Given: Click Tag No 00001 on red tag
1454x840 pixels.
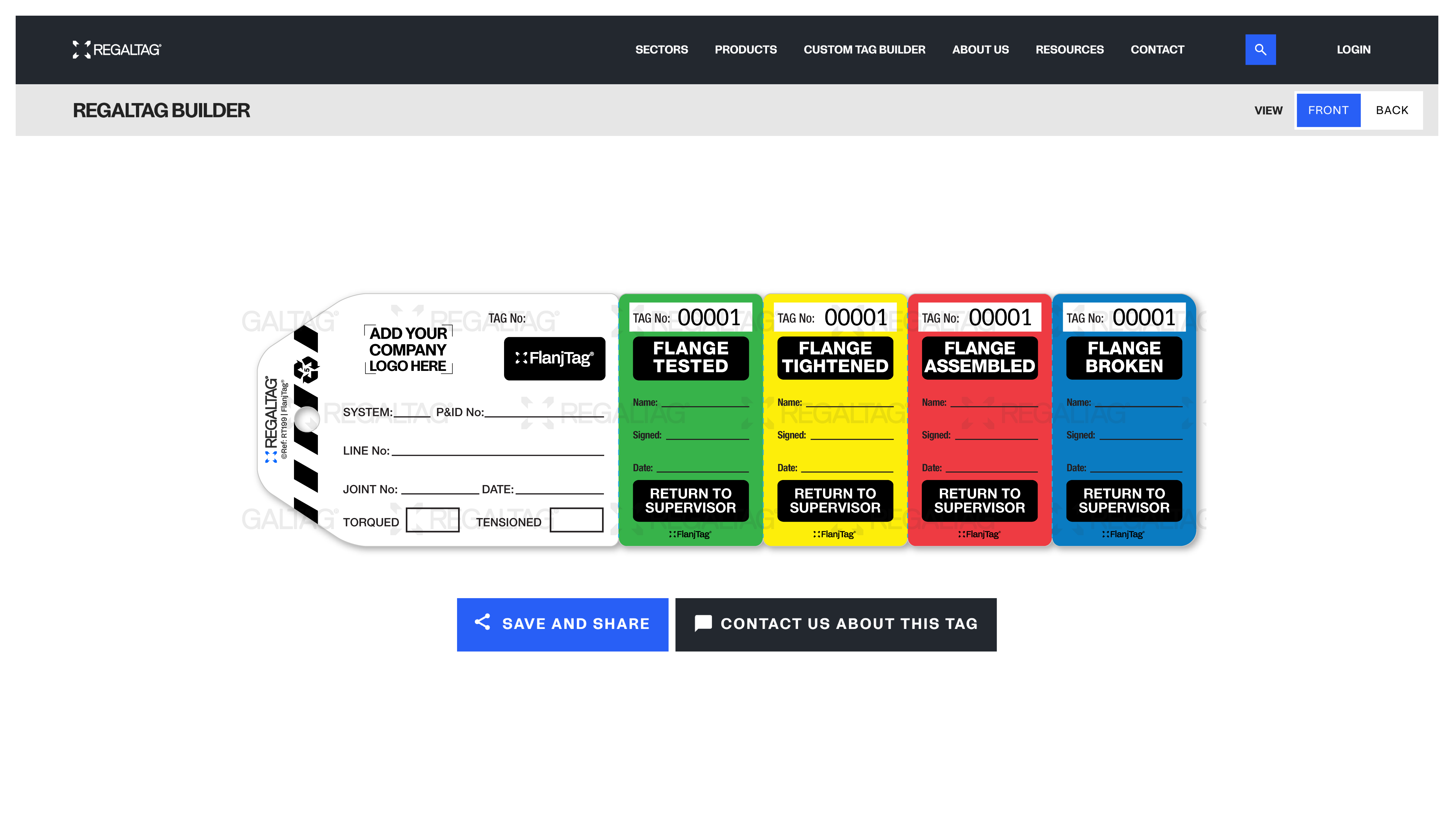Looking at the screenshot, I should [x=980, y=317].
